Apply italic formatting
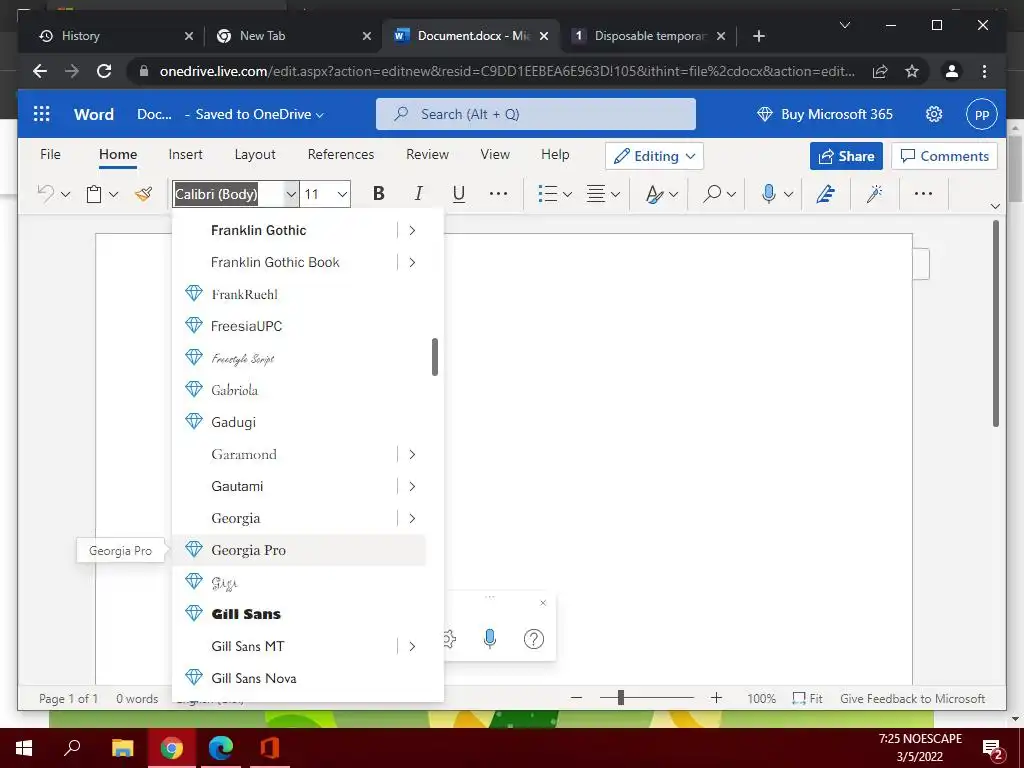Image resolution: width=1024 pixels, height=768 pixels. point(419,193)
